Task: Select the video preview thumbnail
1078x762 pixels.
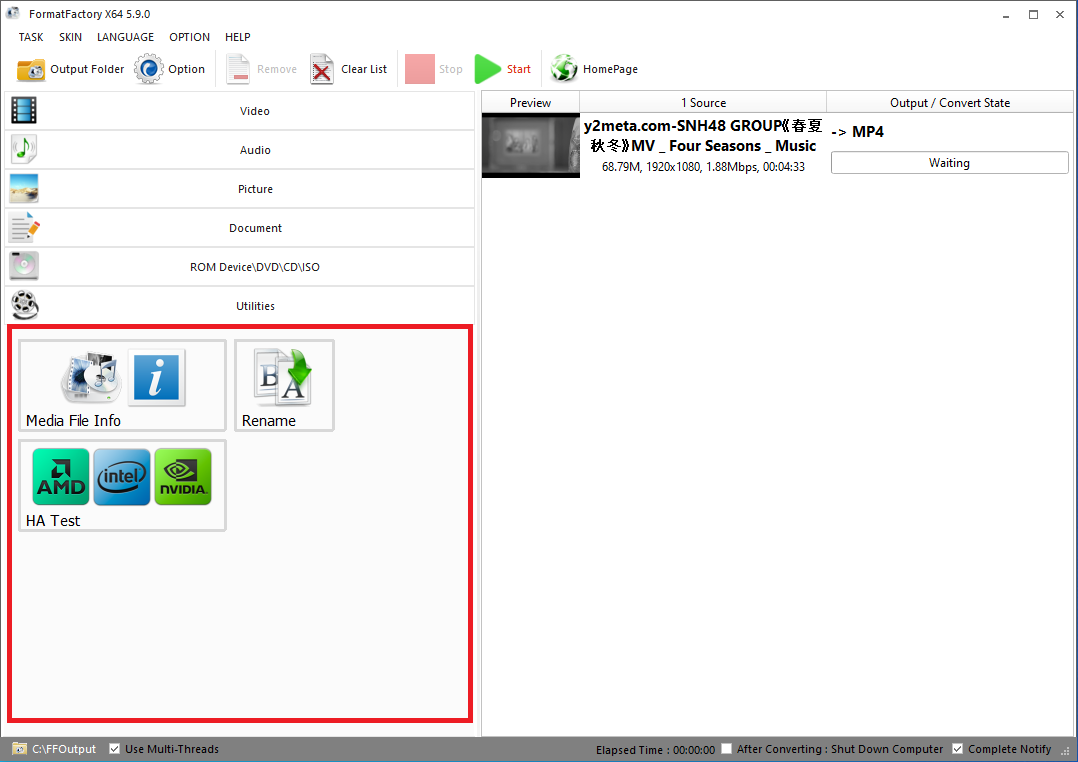Action: (530, 146)
